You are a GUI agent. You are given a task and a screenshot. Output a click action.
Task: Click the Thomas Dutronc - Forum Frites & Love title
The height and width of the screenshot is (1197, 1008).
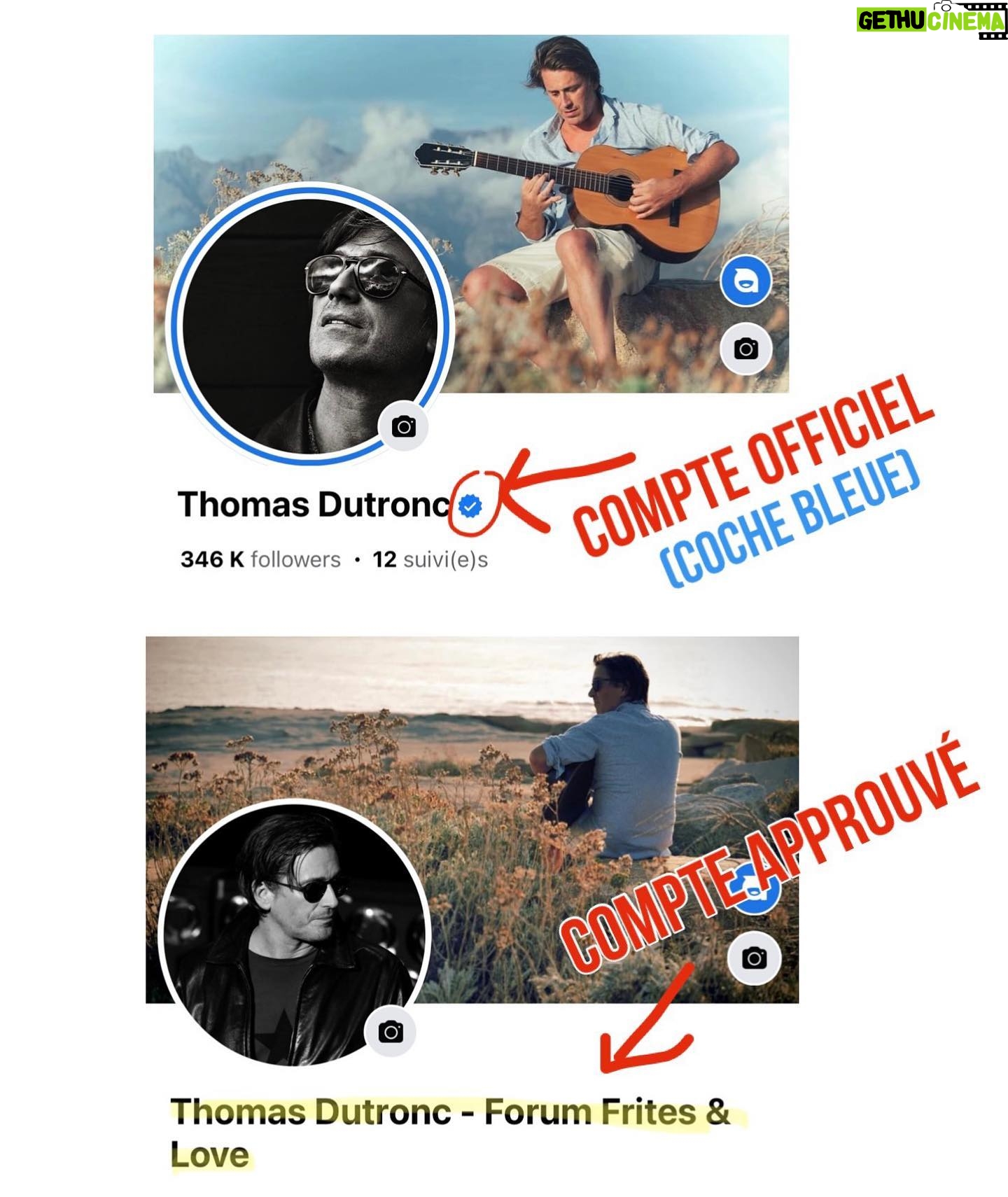click(x=450, y=1133)
